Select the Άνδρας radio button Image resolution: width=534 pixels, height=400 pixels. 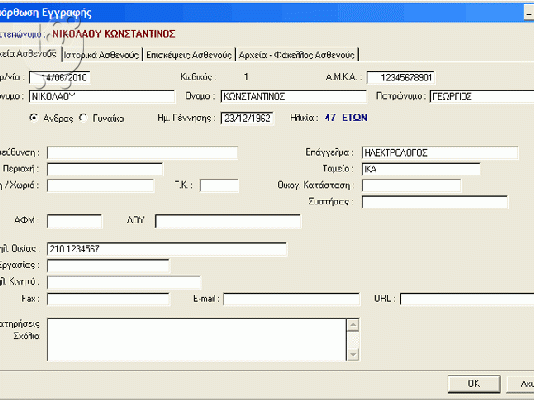click(33, 118)
